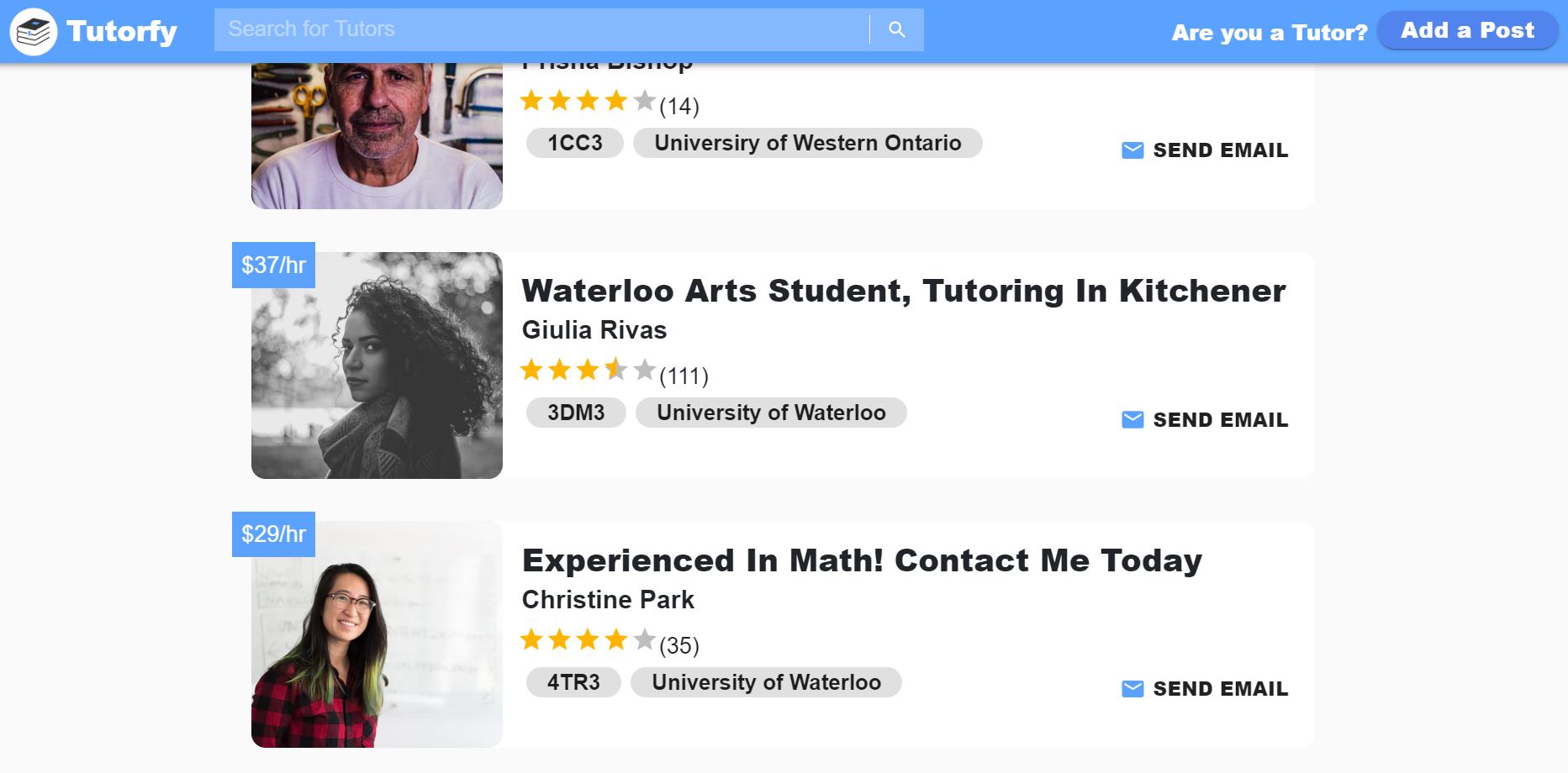Open the Add a Post button
Viewport: 1568px width, 773px height.
pyautogui.click(x=1467, y=30)
